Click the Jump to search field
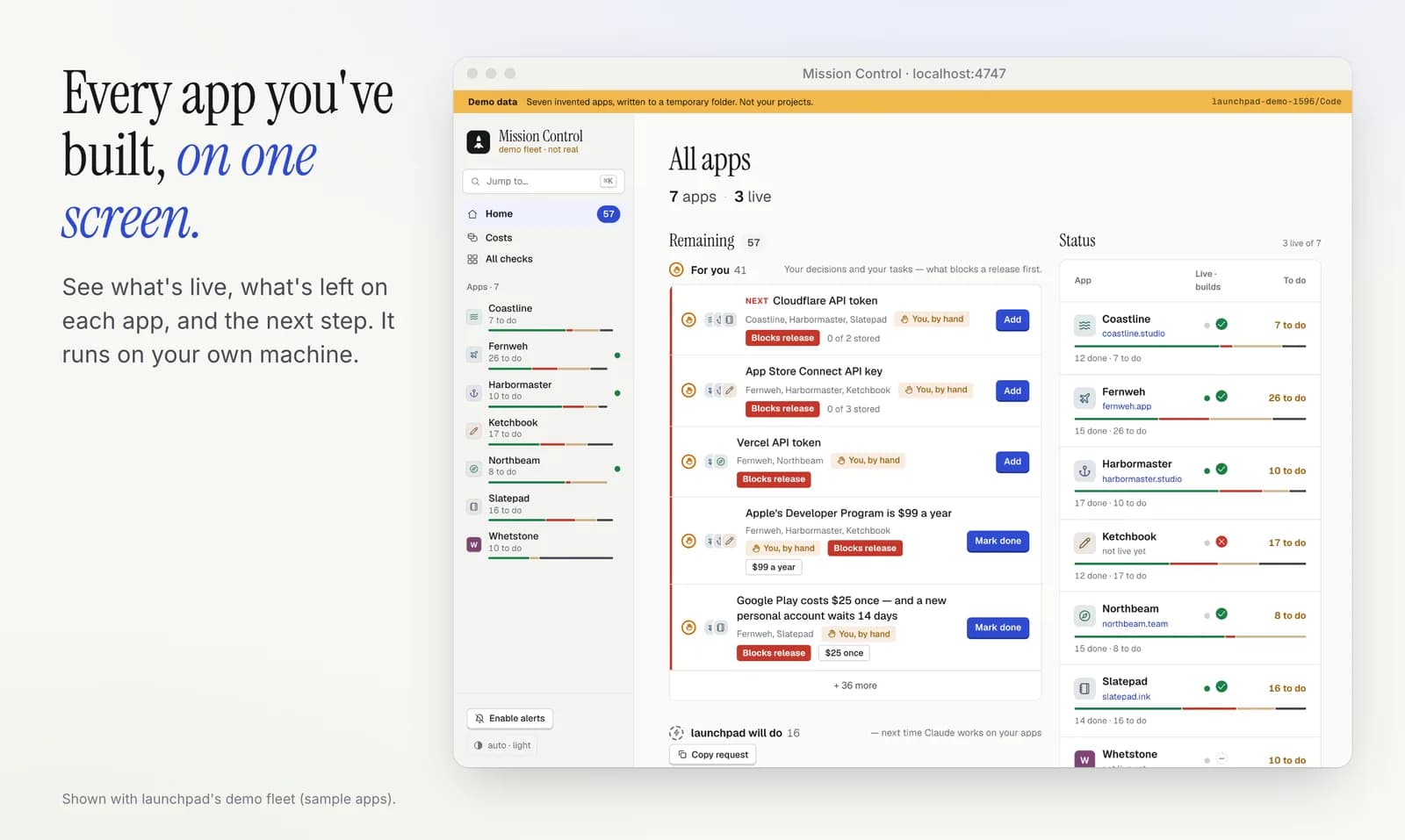This screenshot has width=1405, height=840. [x=544, y=181]
